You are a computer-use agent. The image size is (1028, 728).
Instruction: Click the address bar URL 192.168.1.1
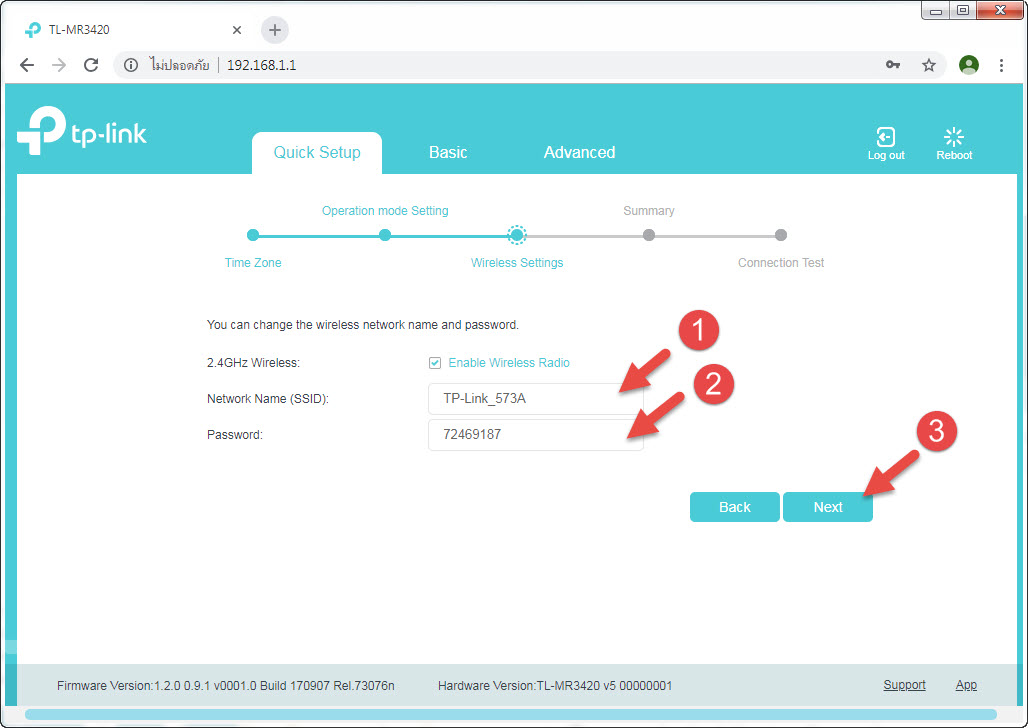pos(262,65)
